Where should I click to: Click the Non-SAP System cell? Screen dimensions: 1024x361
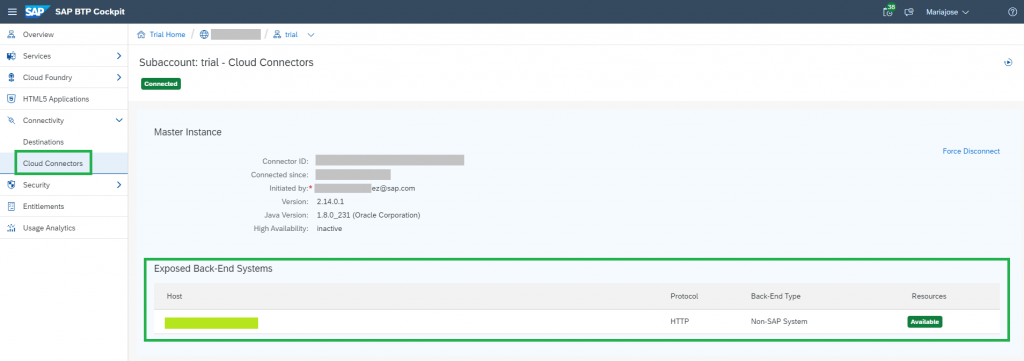(x=779, y=322)
